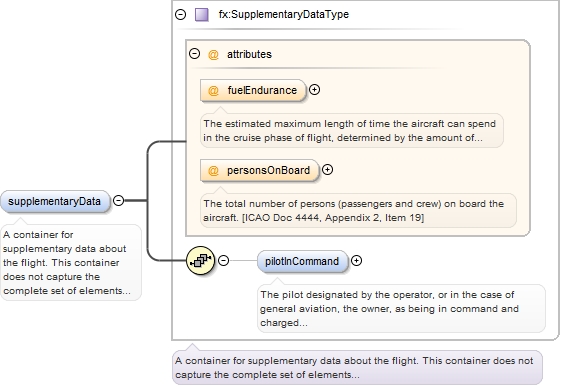The image size is (561, 388).
Task: Click the attributes header label
Action: (x=249, y=54)
